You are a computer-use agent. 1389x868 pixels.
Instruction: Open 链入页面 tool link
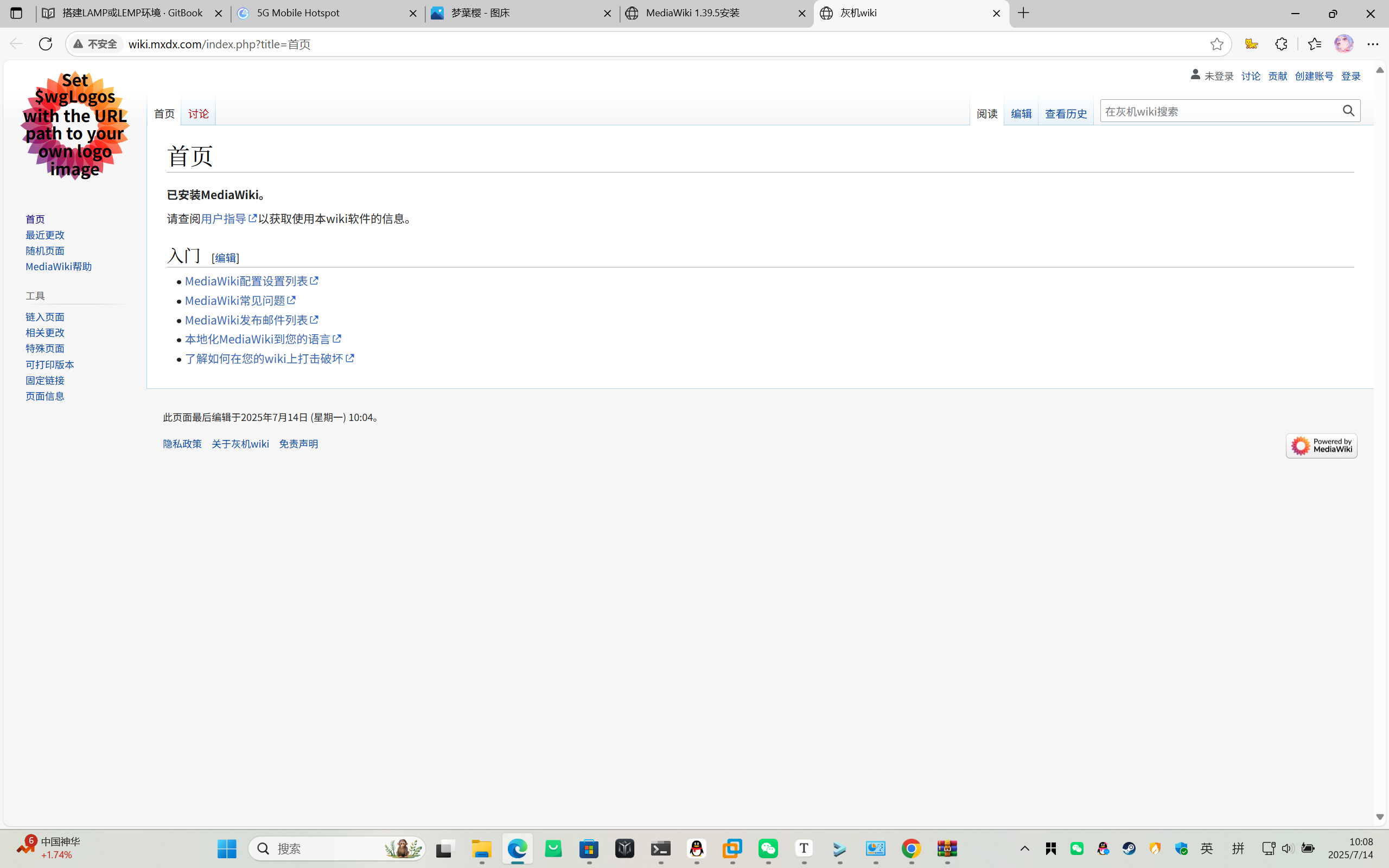pos(45,317)
